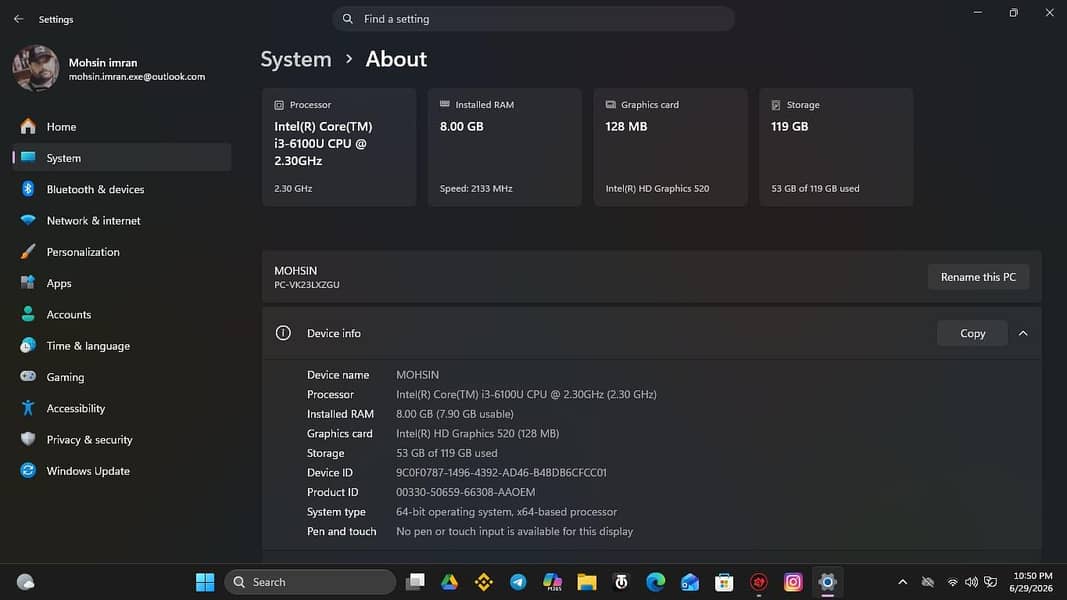Click the Settings gear icon in taskbar
Screen dimensions: 1067x600
tap(827, 582)
